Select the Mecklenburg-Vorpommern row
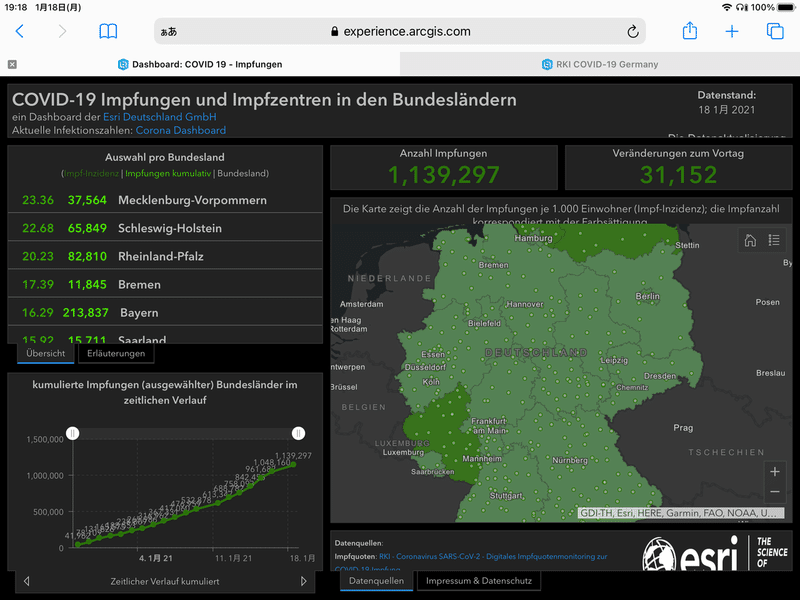The height and width of the screenshot is (600, 800). point(165,200)
